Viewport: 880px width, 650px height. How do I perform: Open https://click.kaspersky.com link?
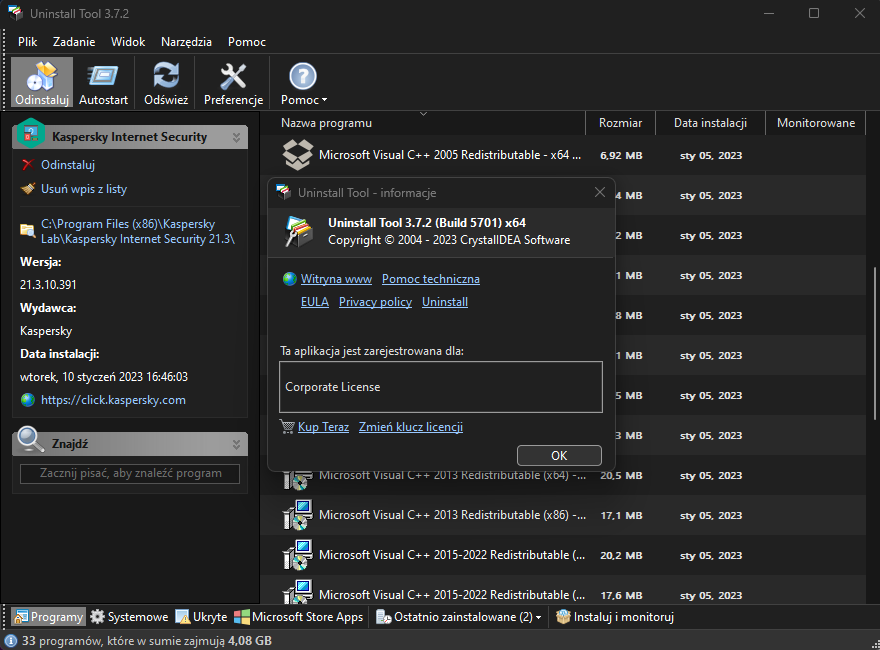[113, 400]
